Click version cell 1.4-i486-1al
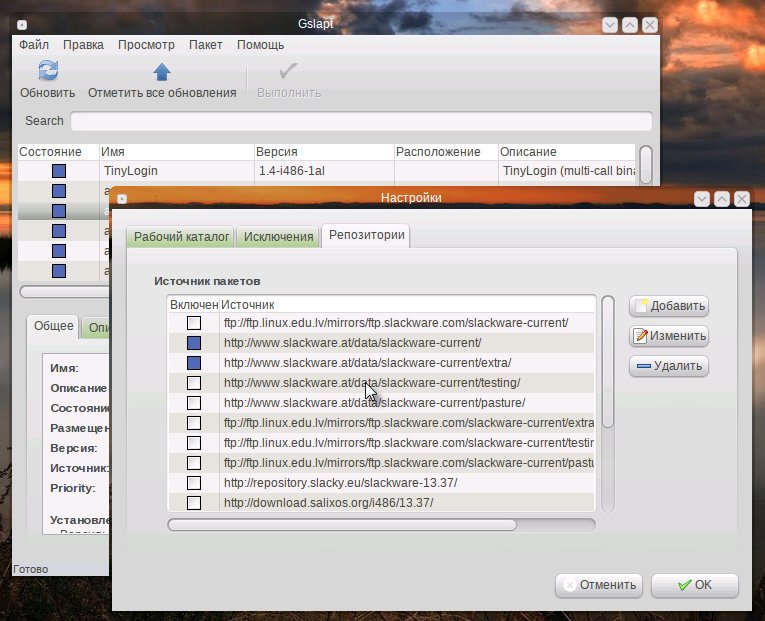Viewport: 765px width, 621px height. pos(291,171)
